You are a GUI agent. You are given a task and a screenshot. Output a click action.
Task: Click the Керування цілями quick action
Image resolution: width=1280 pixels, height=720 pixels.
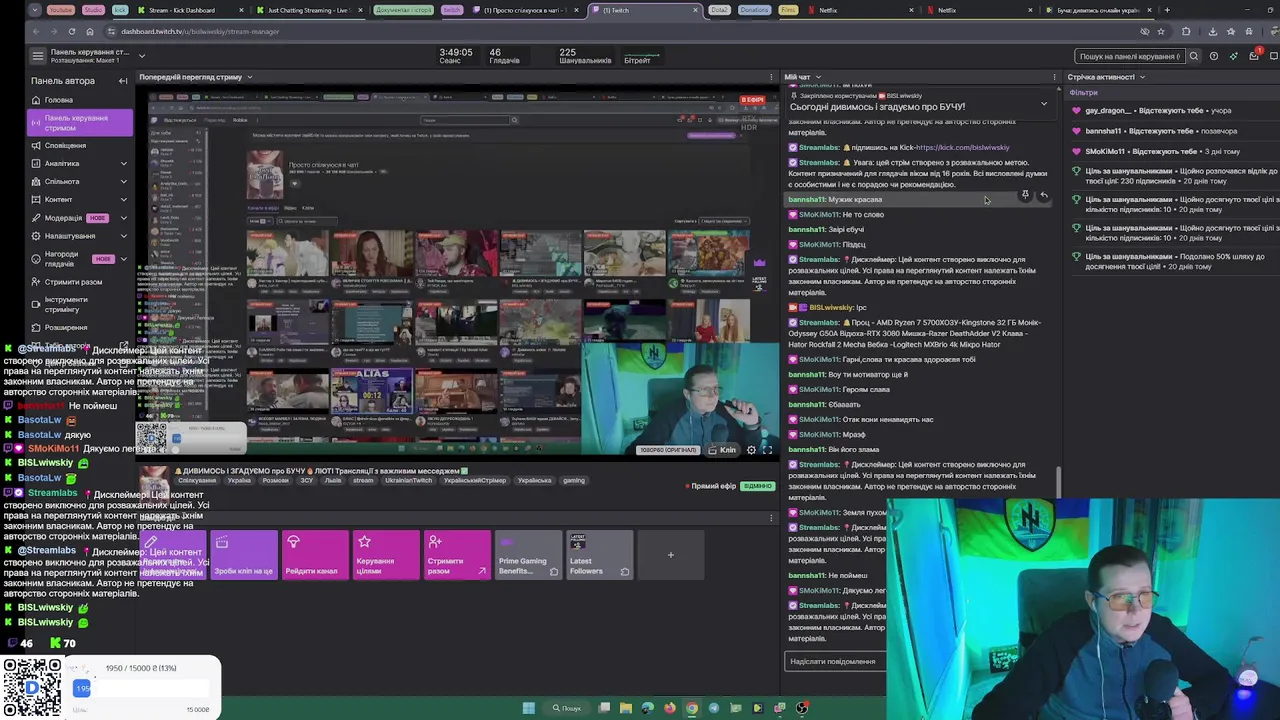386,555
